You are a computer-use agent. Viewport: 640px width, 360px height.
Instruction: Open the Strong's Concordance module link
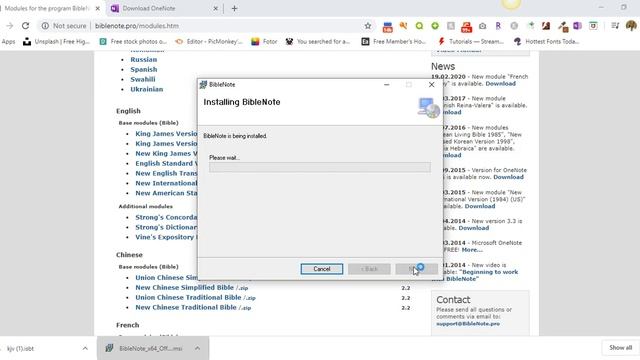166,217
